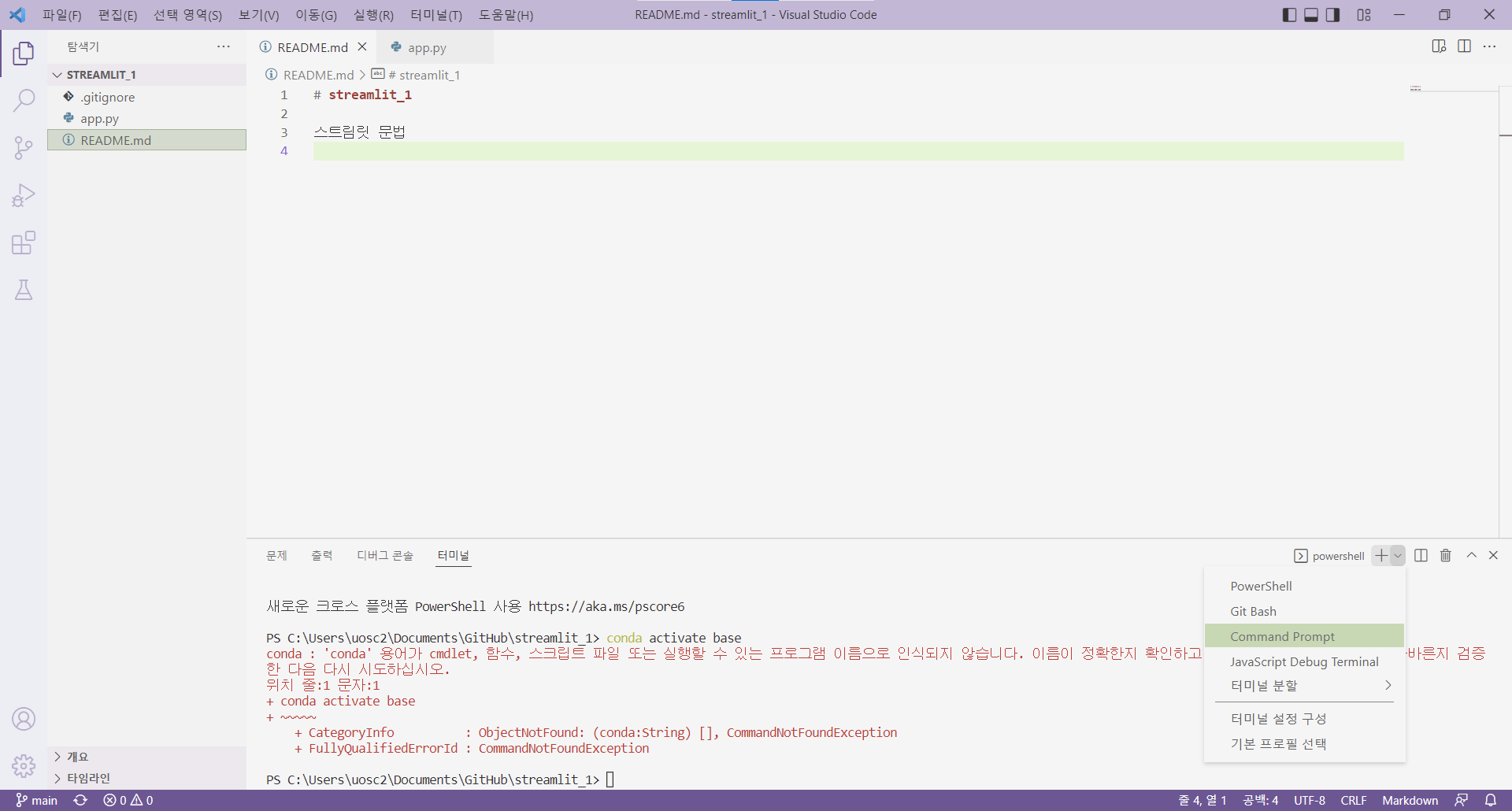Open the 편집(E) menu
Image resolution: width=1512 pixels, height=811 pixels.
pos(117,15)
